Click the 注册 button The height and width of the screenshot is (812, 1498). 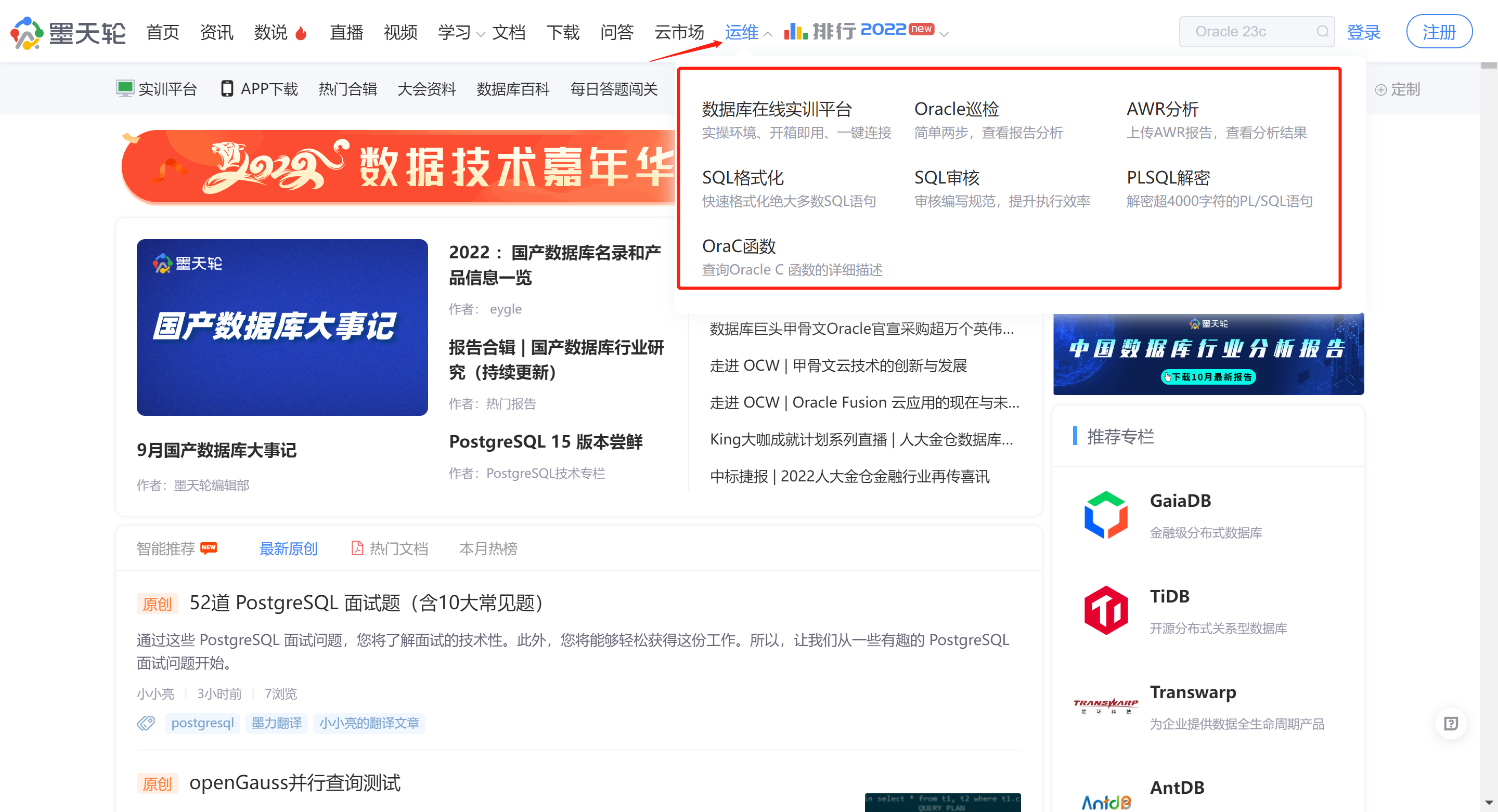click(x=1439, y=31)
